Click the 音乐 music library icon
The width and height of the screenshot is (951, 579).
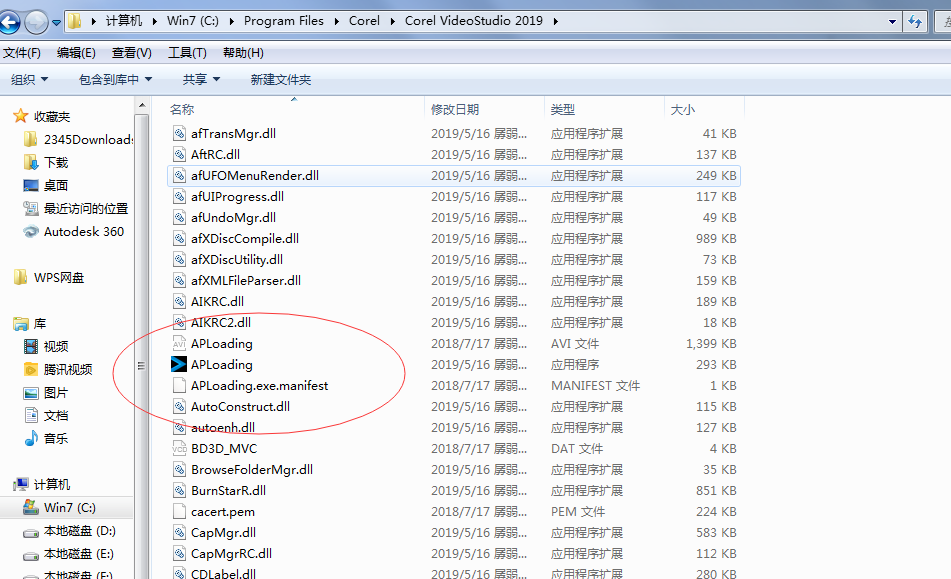30,439
